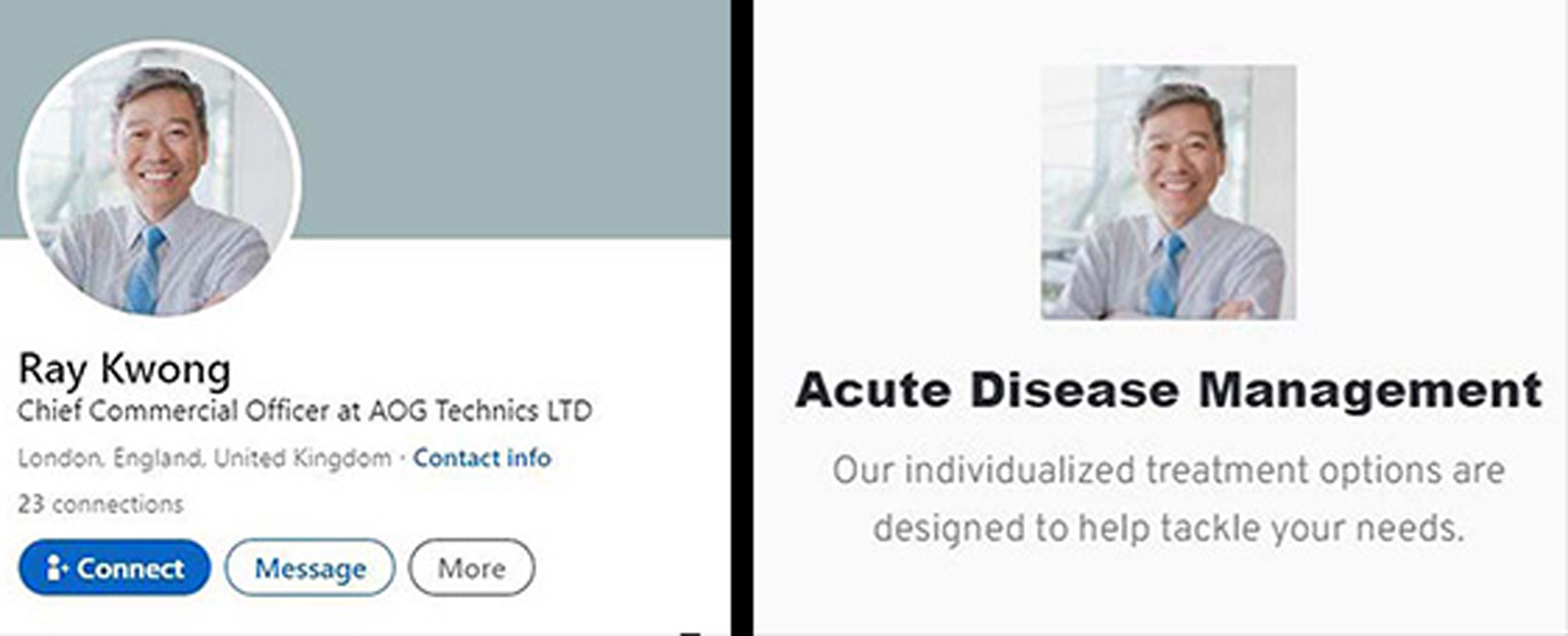The width and height of the screenshot is (1568, 636).
Task: Click the black vertical divider between panels
Action: tap(742, 318)
